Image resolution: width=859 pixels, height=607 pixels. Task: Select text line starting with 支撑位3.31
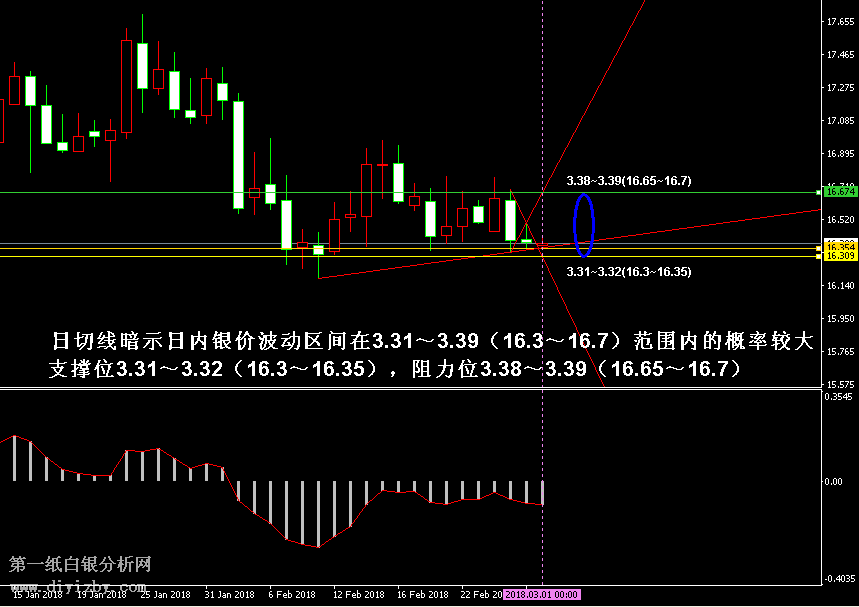tap(396, 369)
